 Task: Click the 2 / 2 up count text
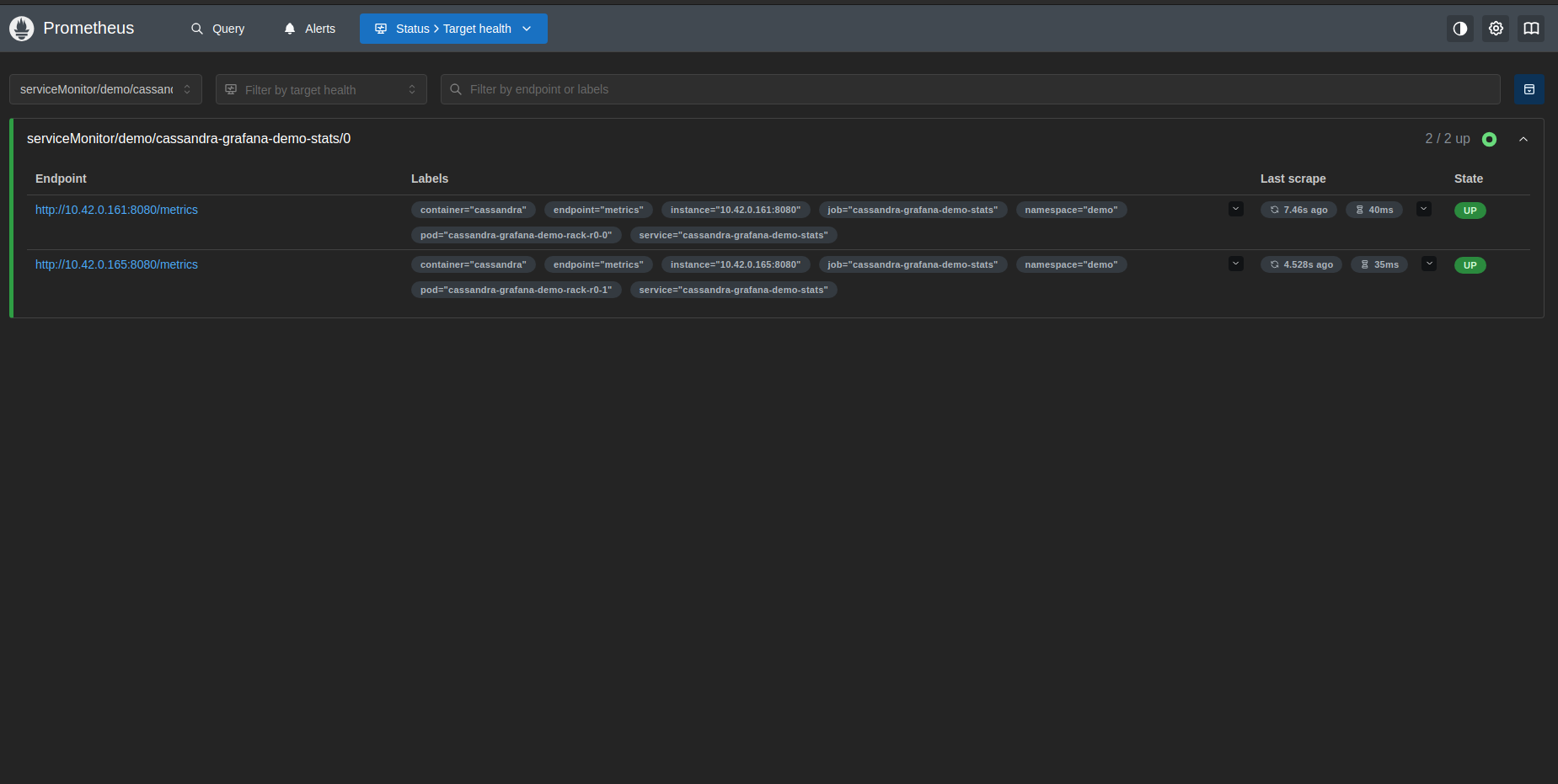pos(1448,139)
